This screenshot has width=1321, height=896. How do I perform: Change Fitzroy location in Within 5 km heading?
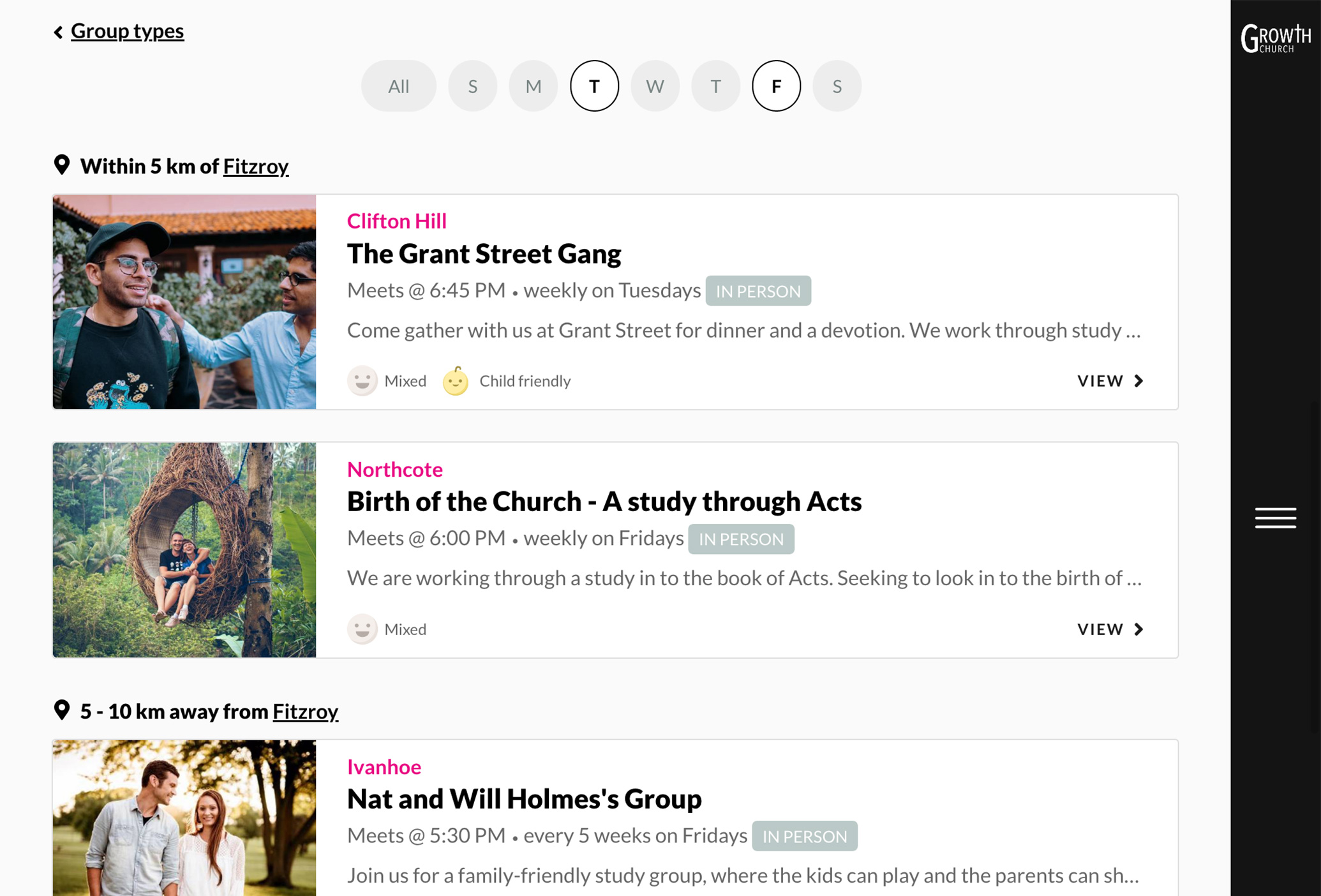click(255, 166)
